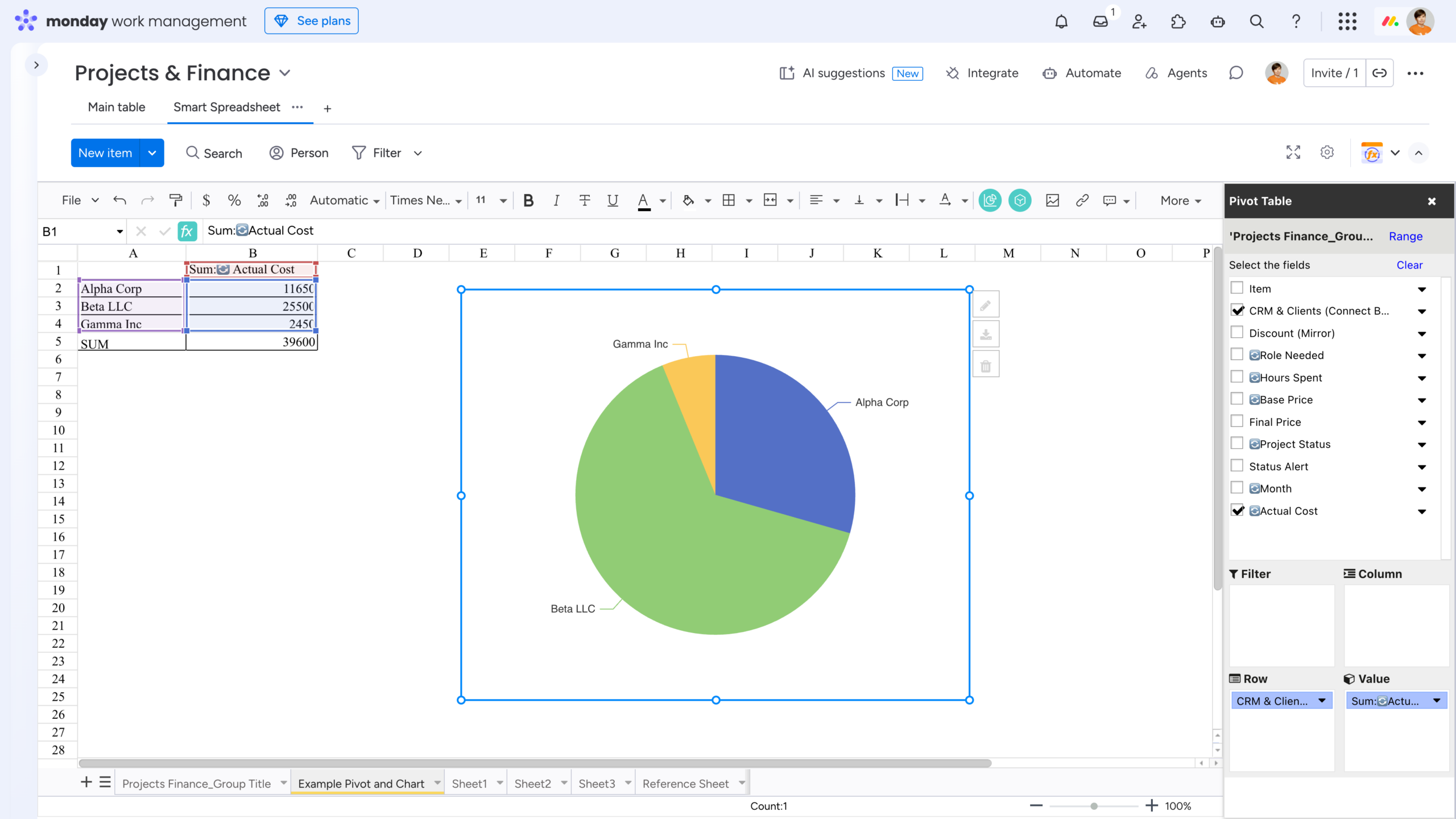Open the Automate button

1082,73
